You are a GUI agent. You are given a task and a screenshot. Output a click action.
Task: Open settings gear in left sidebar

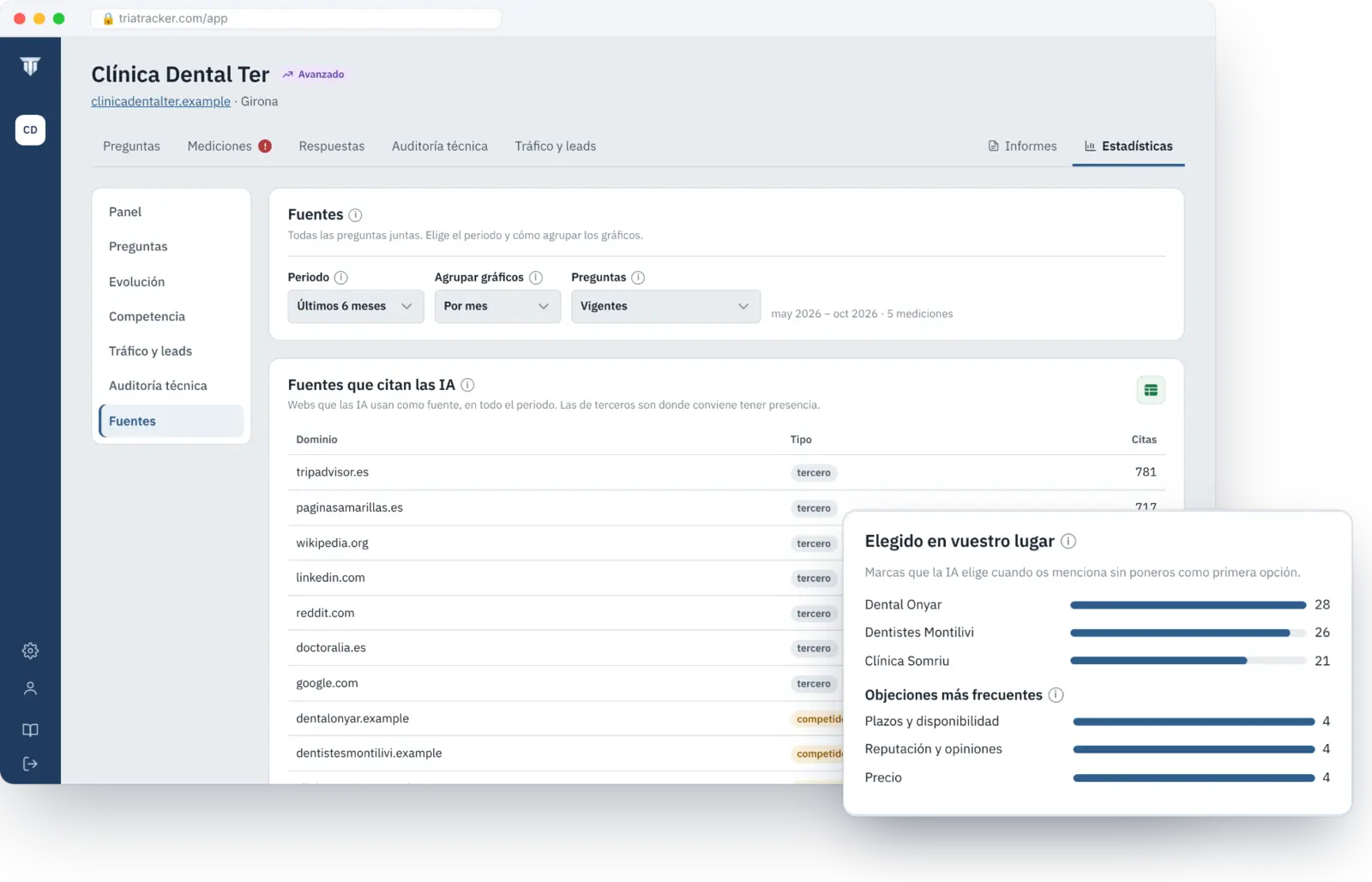30,651
